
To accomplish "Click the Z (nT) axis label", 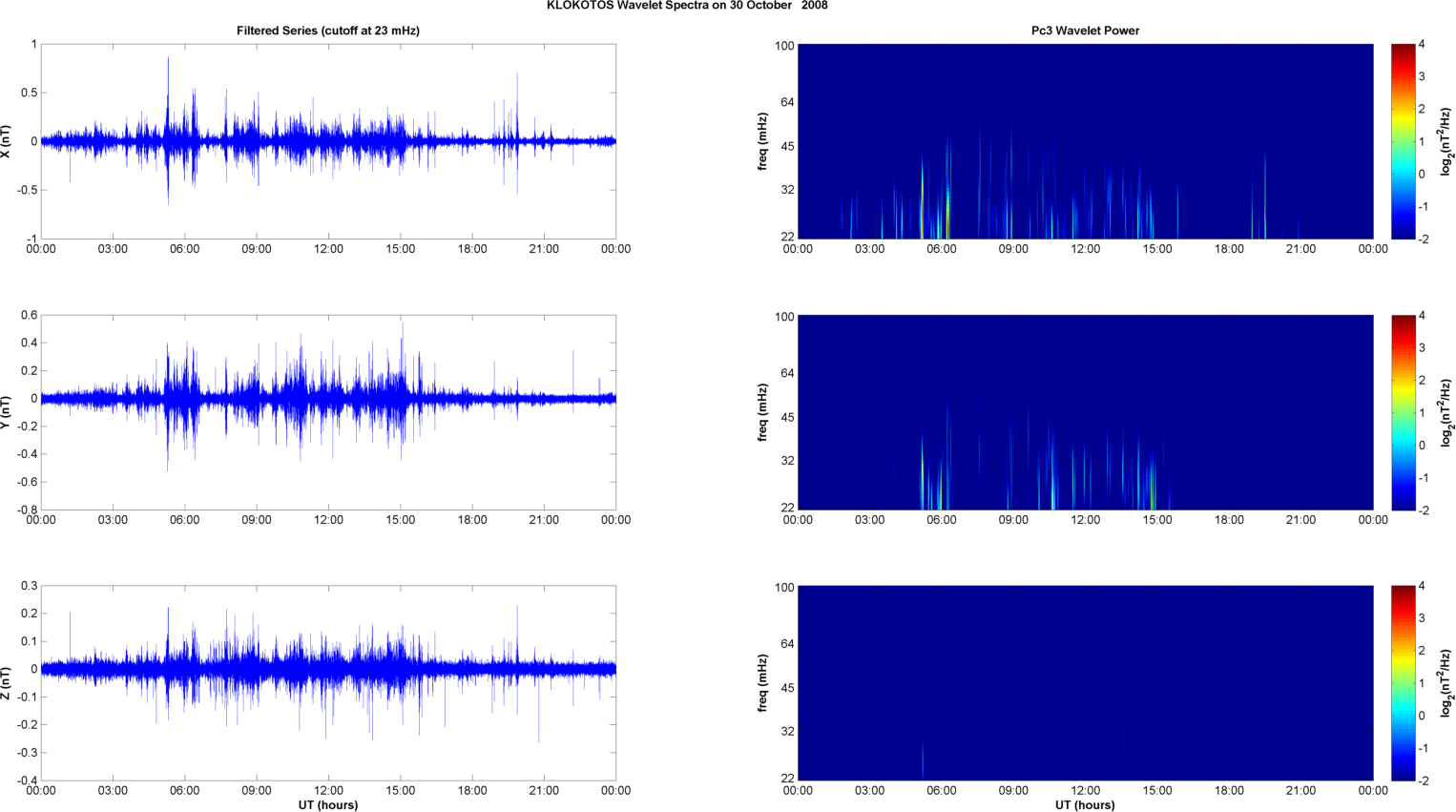I will pyautogui.click(x=7, y=683).
